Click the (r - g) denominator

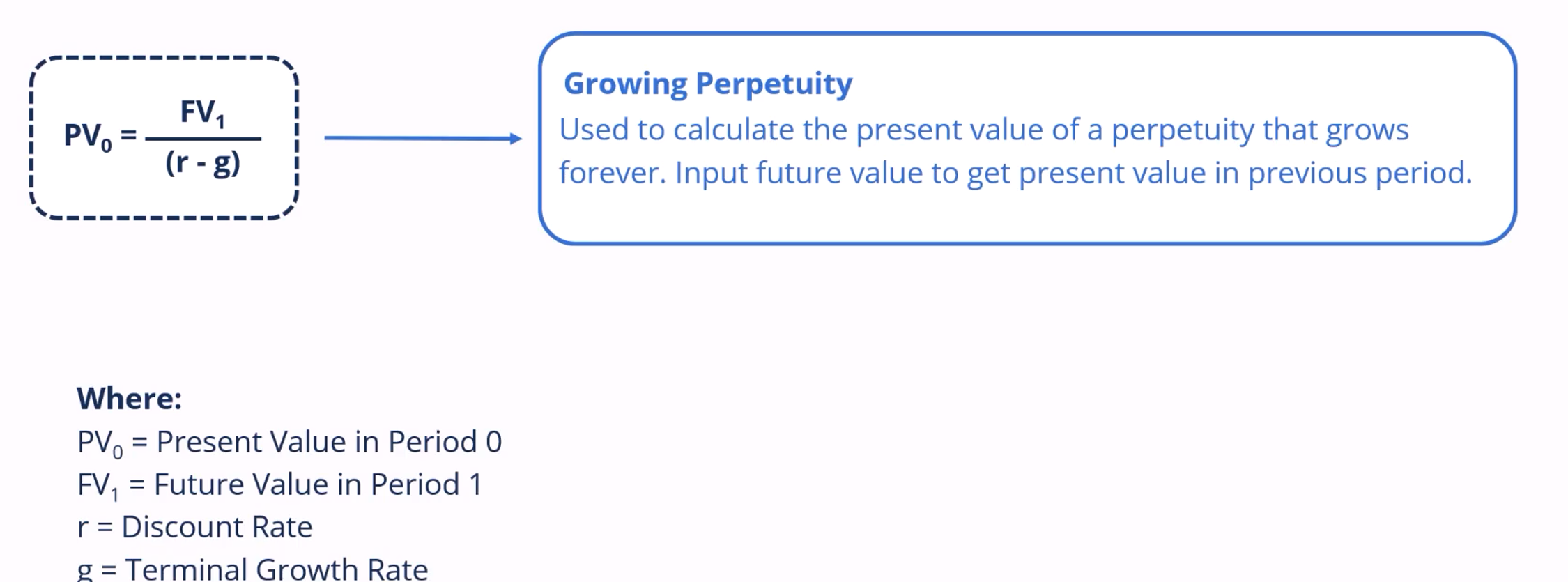click(x=203, y=164)
